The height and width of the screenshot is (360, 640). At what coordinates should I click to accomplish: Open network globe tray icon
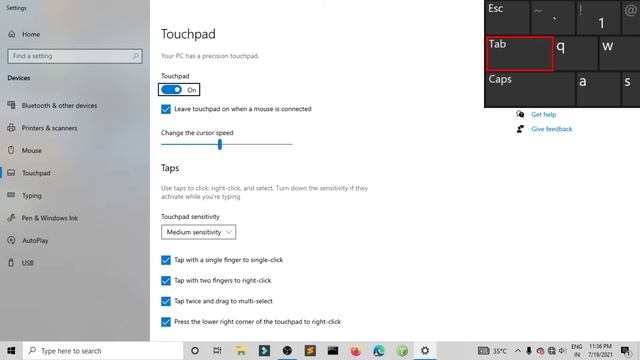click(551, 351)
